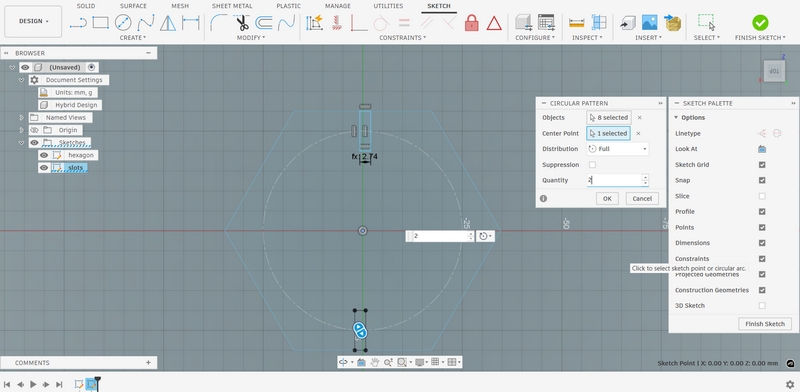The height and width of the screenshot is (392, 800).
Task: Click the Finish Sketch palette button
Action: [765, 324]
